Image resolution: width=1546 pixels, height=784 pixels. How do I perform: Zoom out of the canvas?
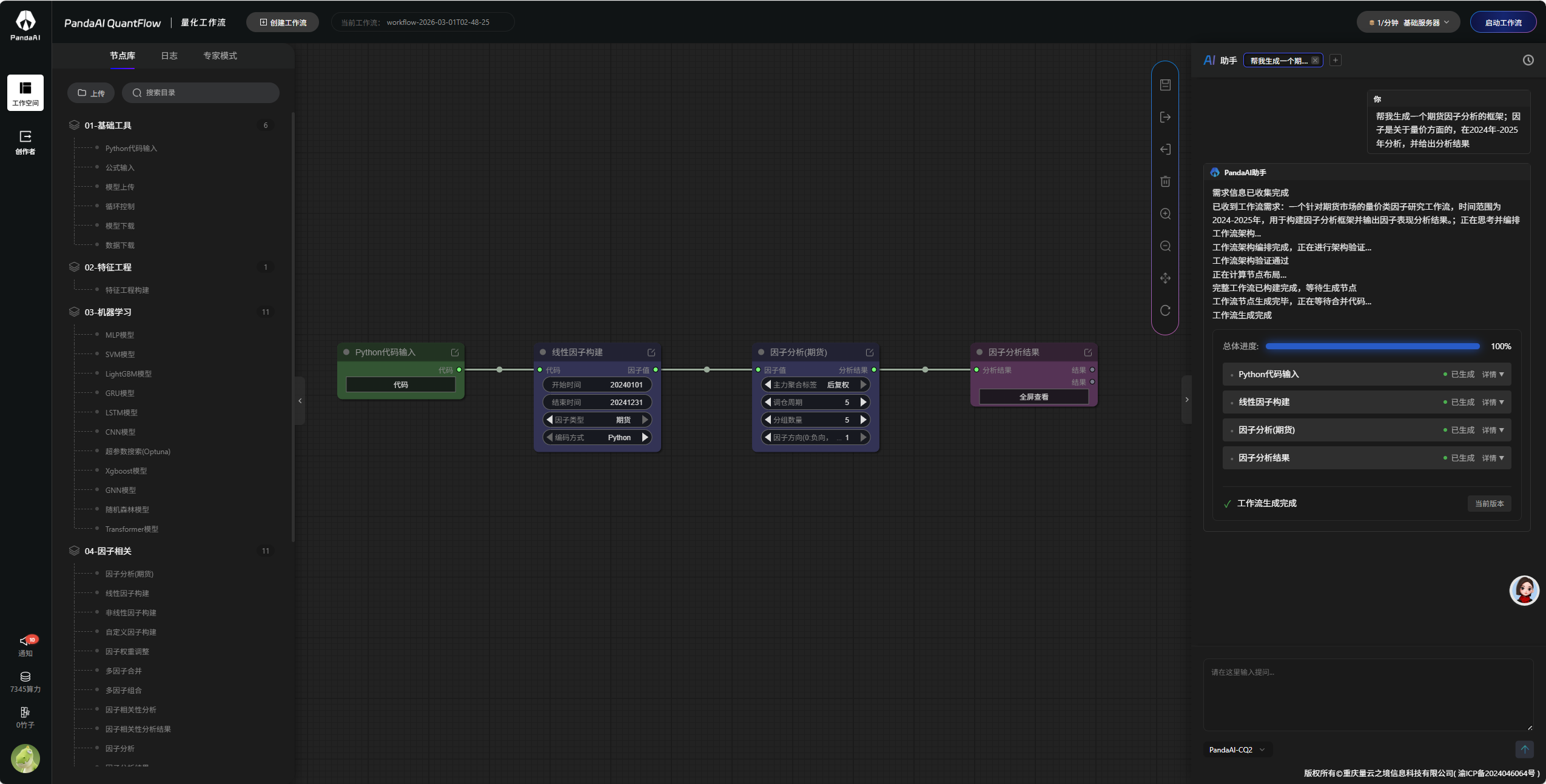point(1165,246)
